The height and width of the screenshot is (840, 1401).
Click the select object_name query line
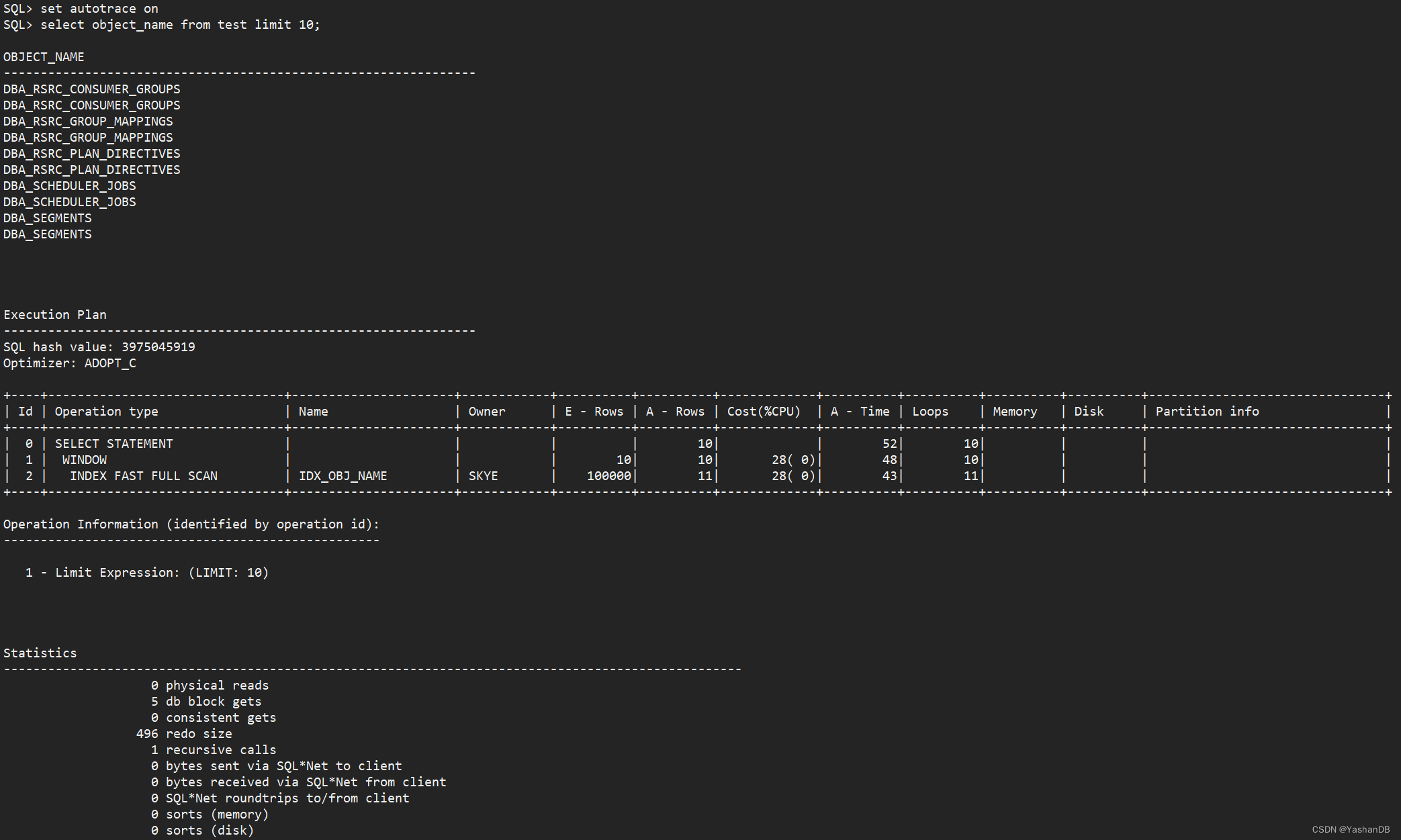coord(179,25)
